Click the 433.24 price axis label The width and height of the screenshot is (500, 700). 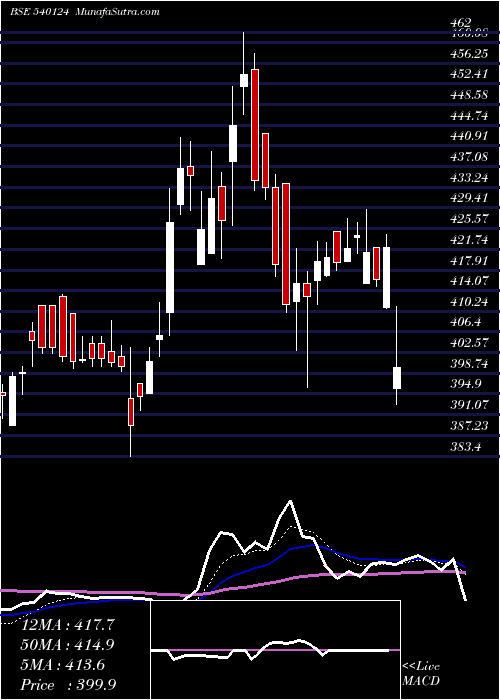(x=469, y=178)
